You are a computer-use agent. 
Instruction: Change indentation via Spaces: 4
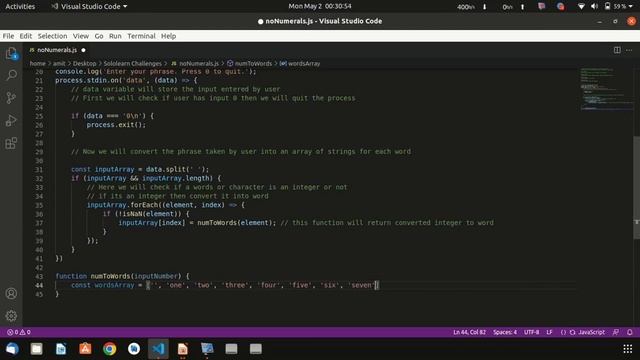pyautogui.click(x=505, y=332)
